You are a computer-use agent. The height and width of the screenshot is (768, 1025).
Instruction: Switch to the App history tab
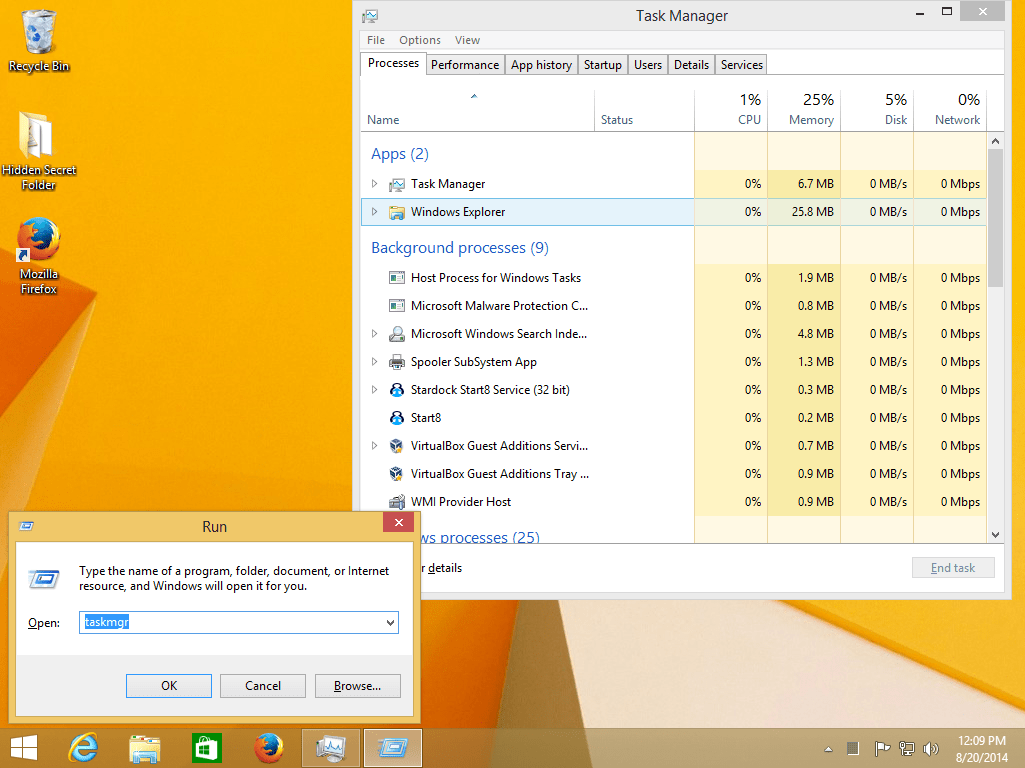541,65
